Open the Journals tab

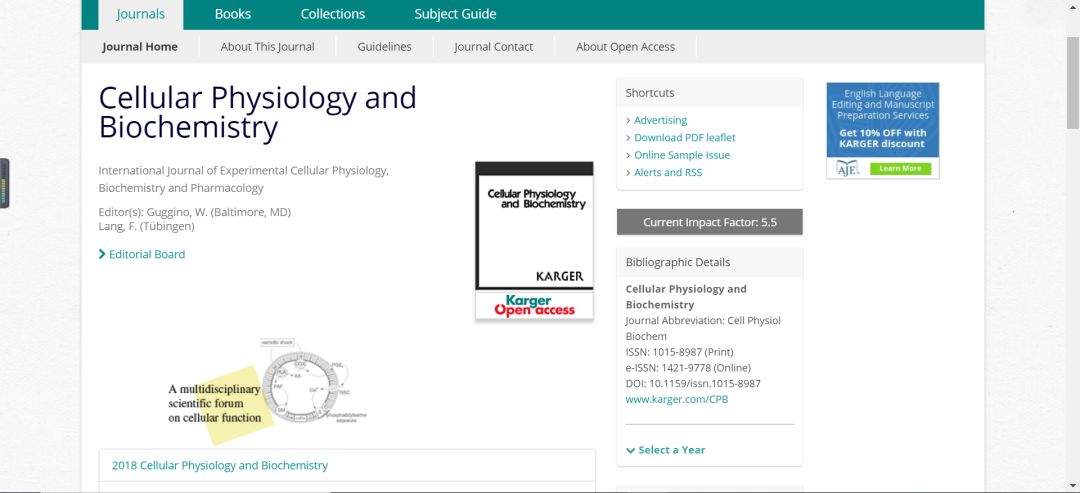pos(141,14)
